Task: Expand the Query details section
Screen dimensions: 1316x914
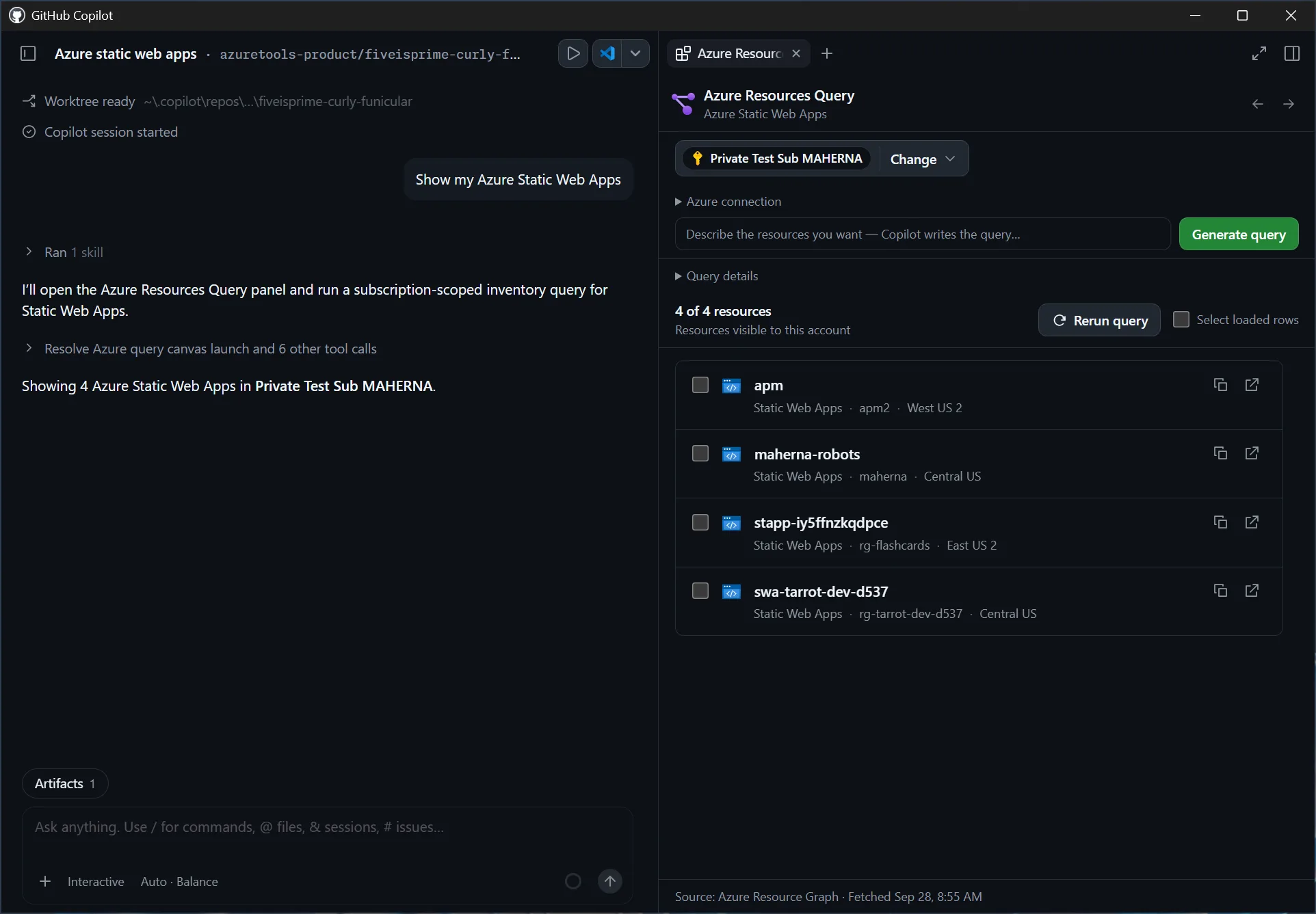Action: point(716,276)
